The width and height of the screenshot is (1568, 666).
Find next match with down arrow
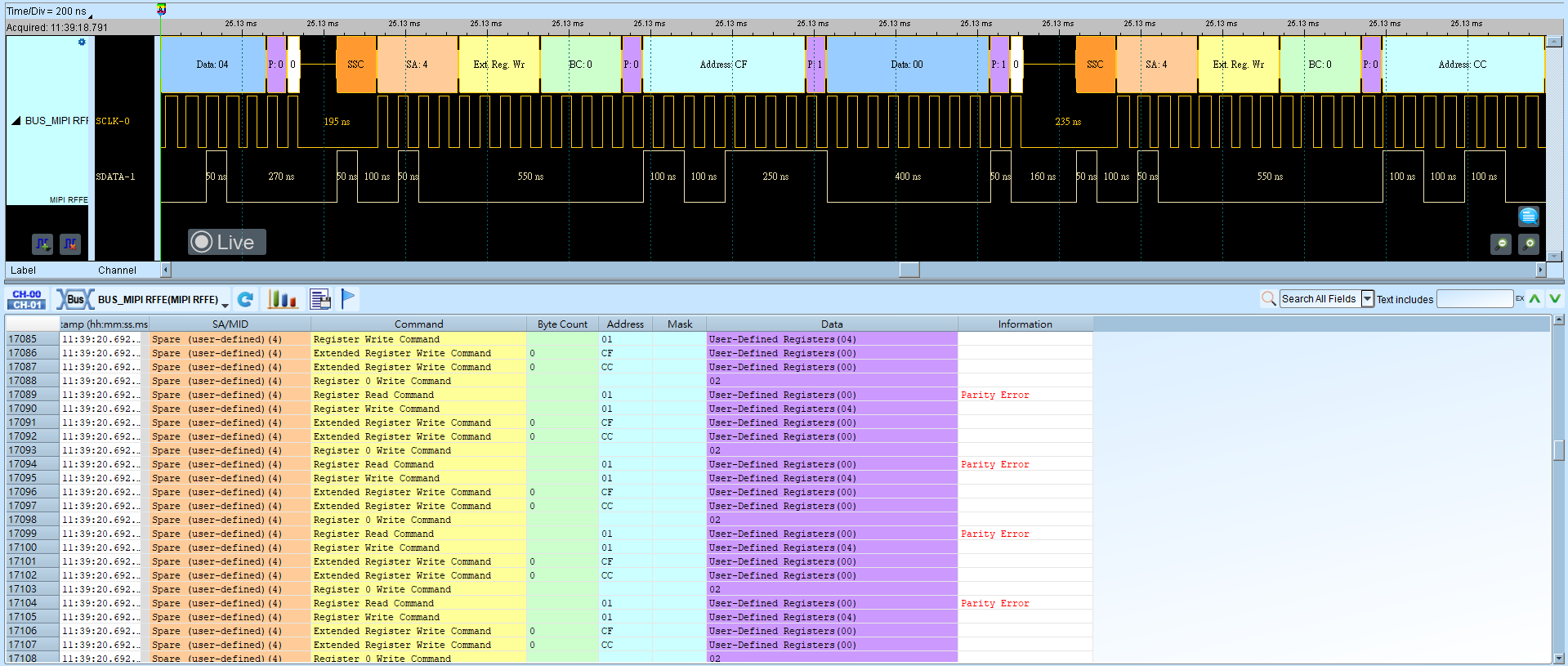tap(1554, 298)
